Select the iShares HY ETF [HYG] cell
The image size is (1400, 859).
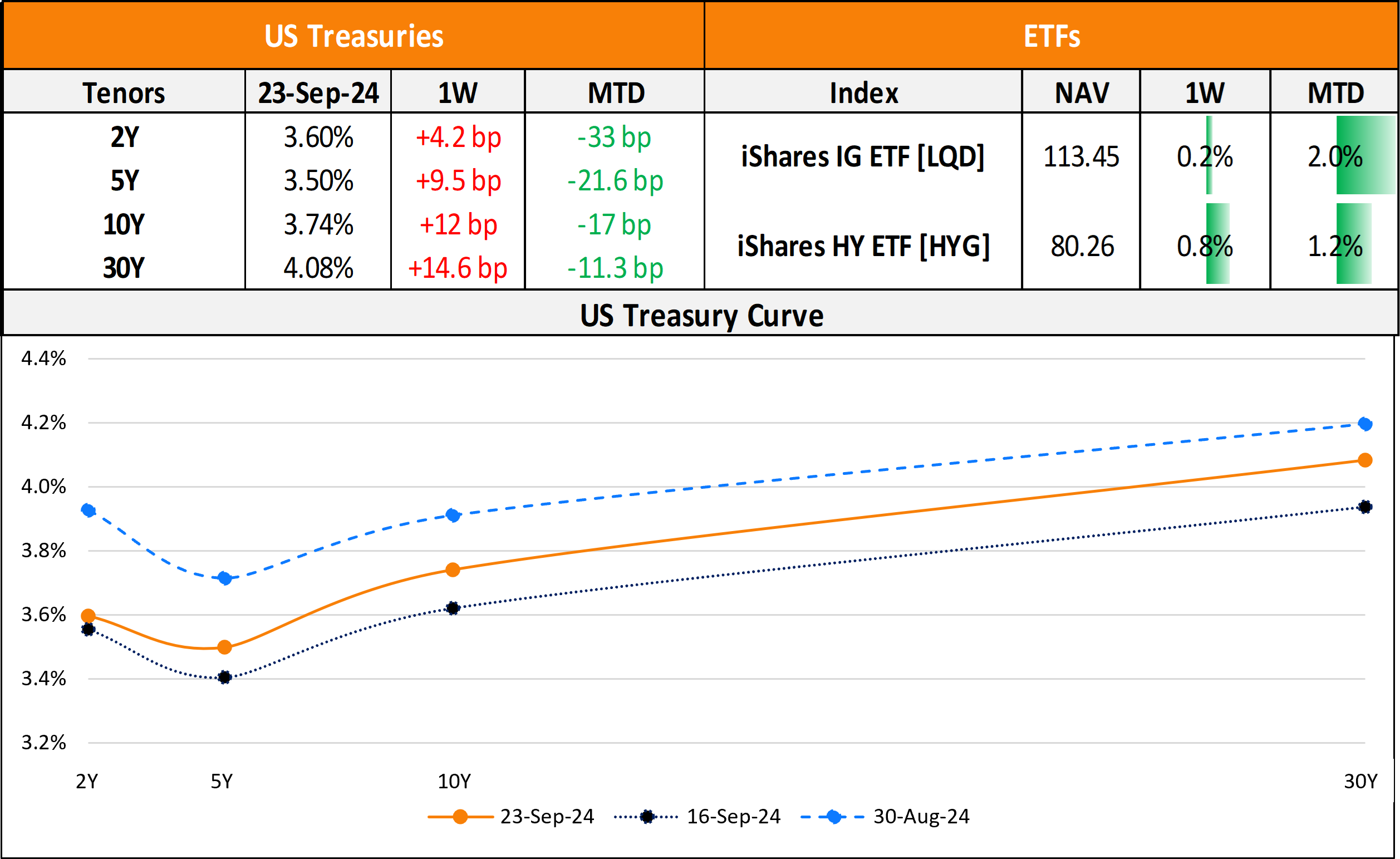click(x=863, y=246)
